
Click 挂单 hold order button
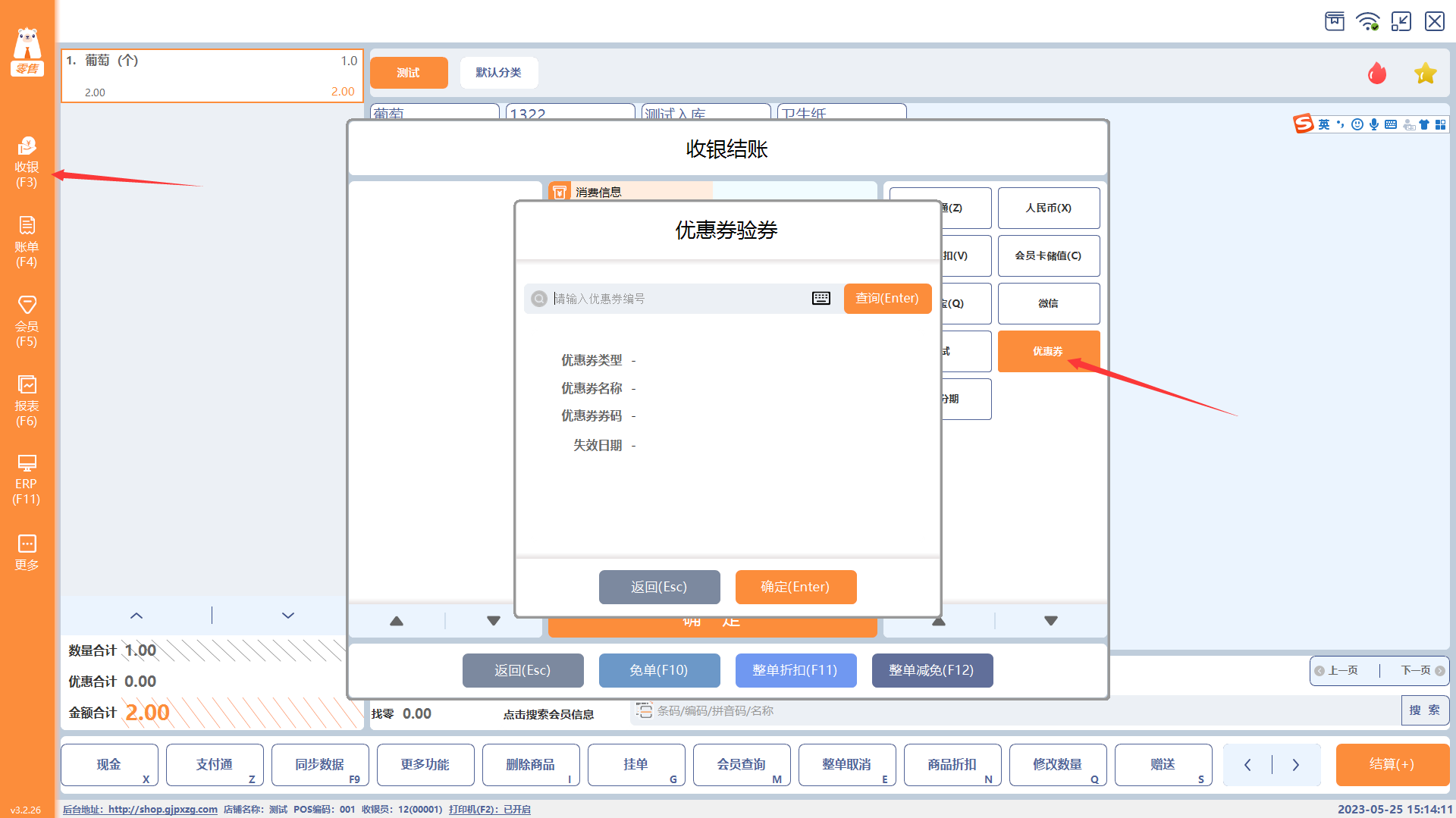click(637, 765)
